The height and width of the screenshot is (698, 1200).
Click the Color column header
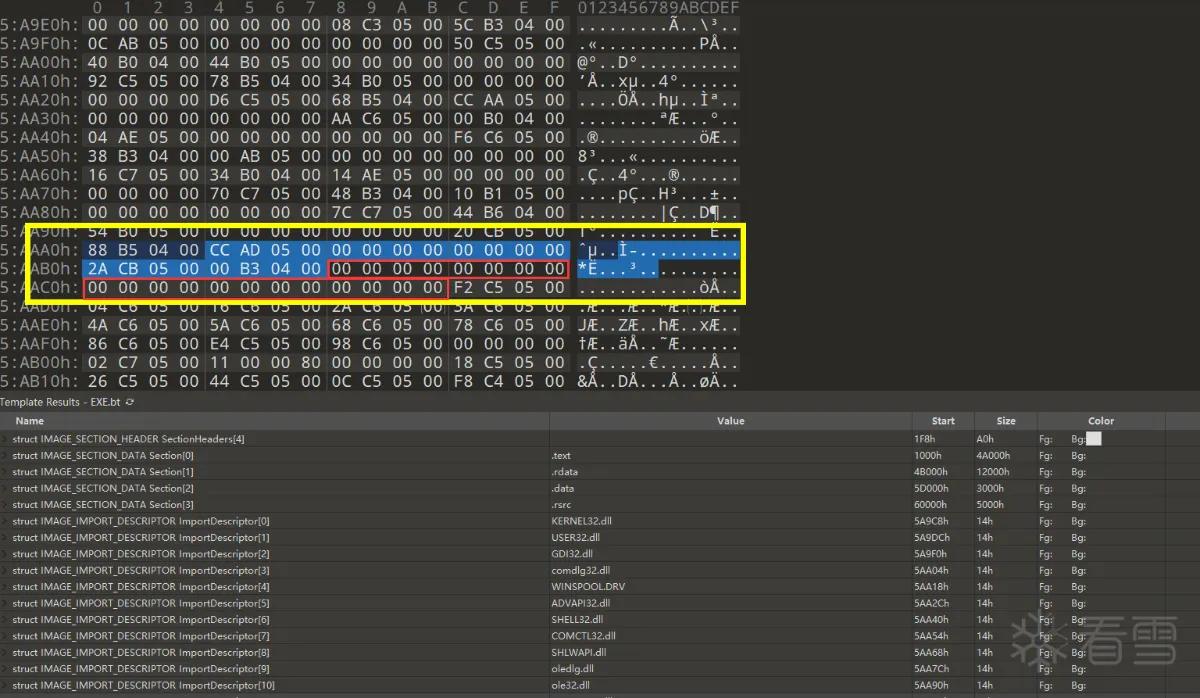[1100, 421]
